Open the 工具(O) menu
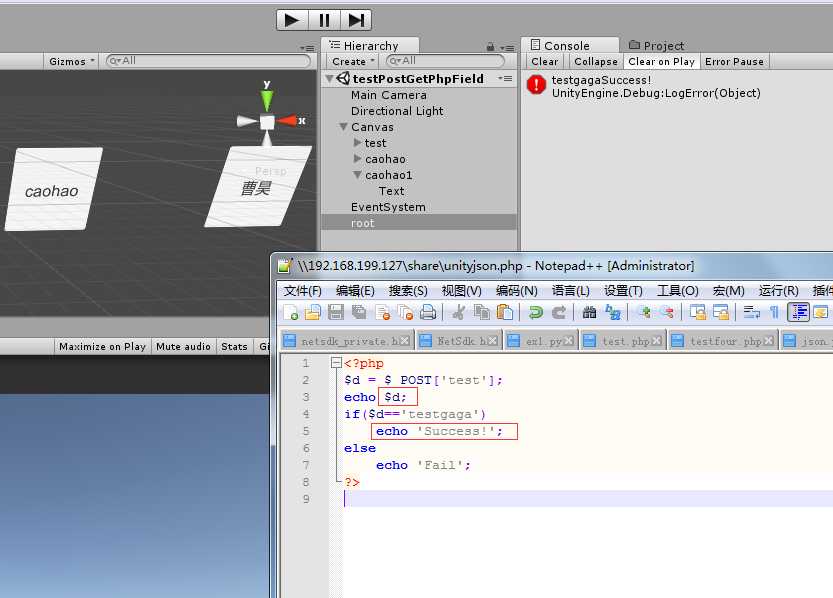833x598 pixels. point(677,291)
